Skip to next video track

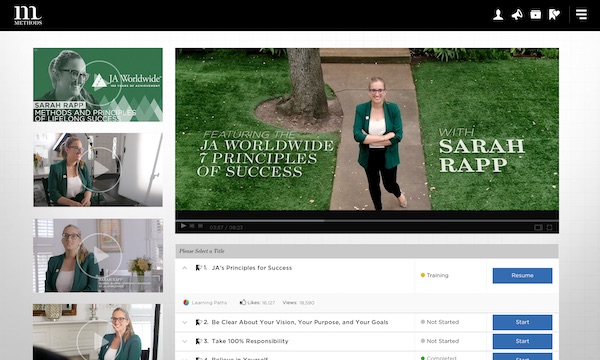tap(200, 226)
